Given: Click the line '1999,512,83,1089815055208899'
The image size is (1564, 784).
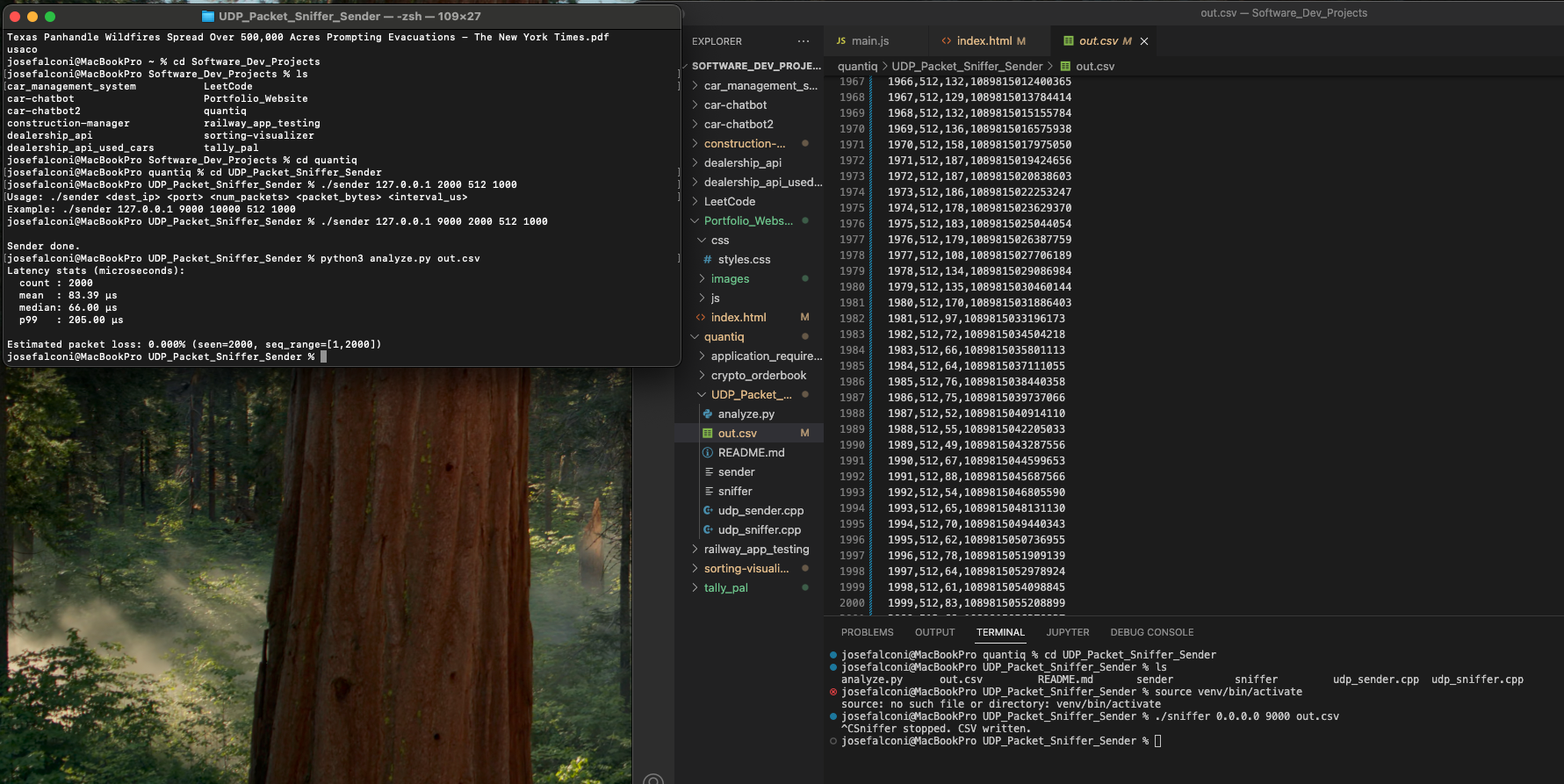Looking at the screenshot, I should pyautogui.click(x=976, y=603).
